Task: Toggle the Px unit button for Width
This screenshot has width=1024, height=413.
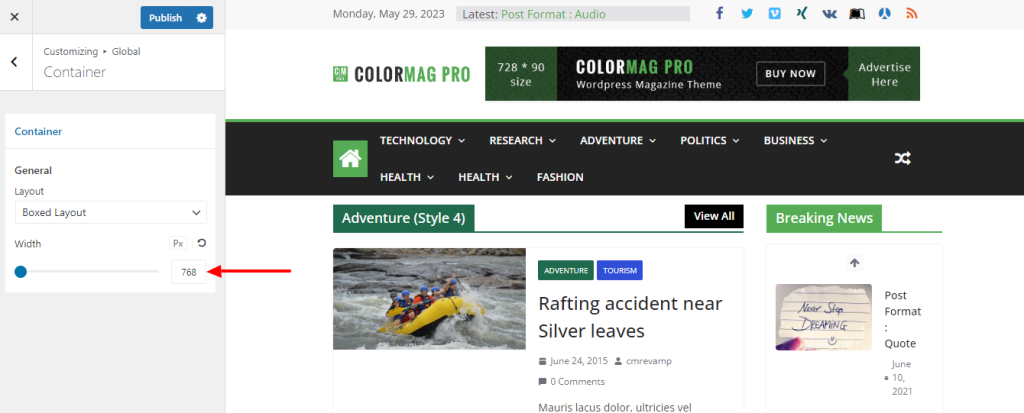Action: click(178, 243)
